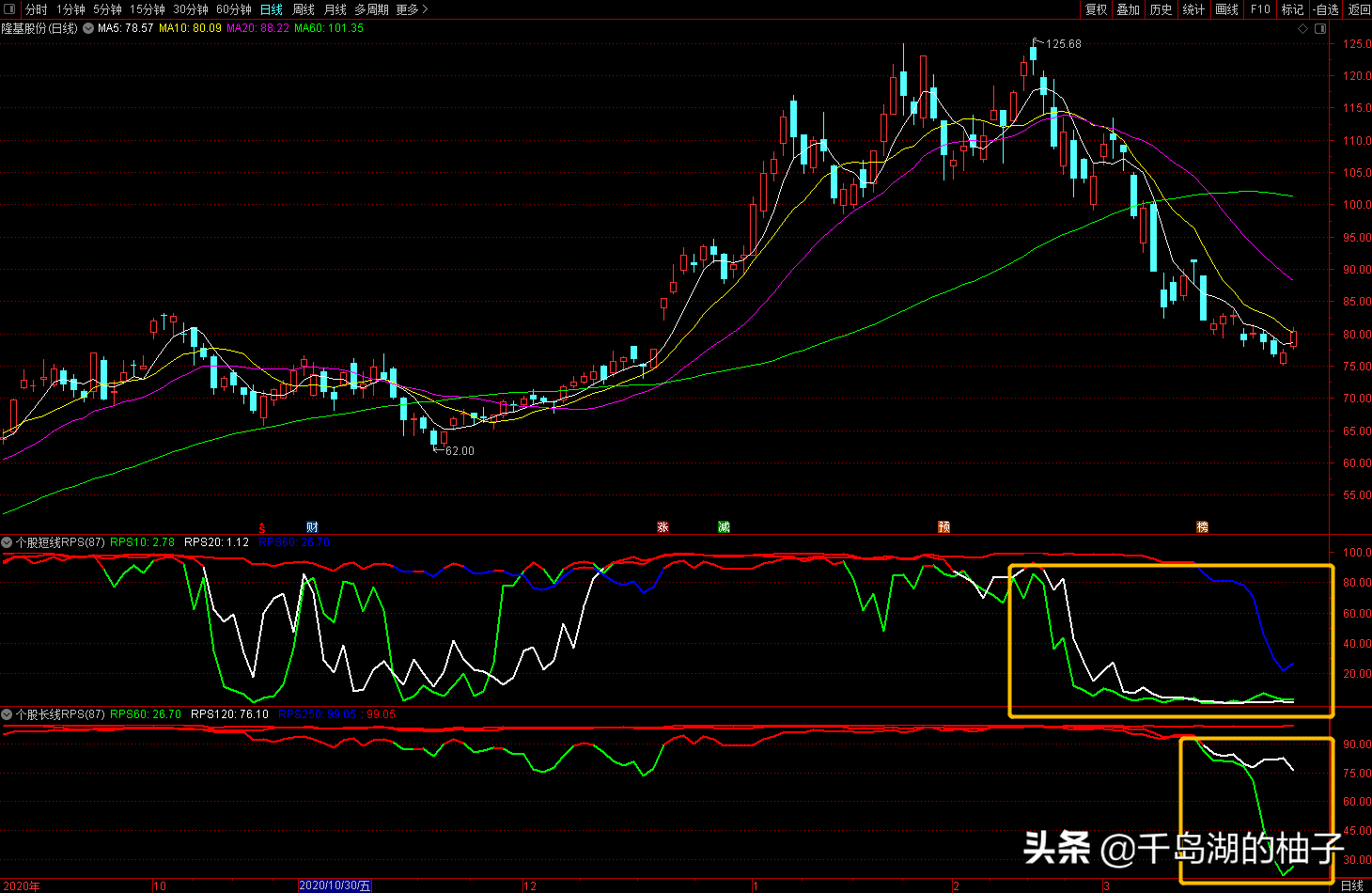Click the MA60: 101.35 label
This screenshot has width=1372, height=893.
(x=329, y=28)
